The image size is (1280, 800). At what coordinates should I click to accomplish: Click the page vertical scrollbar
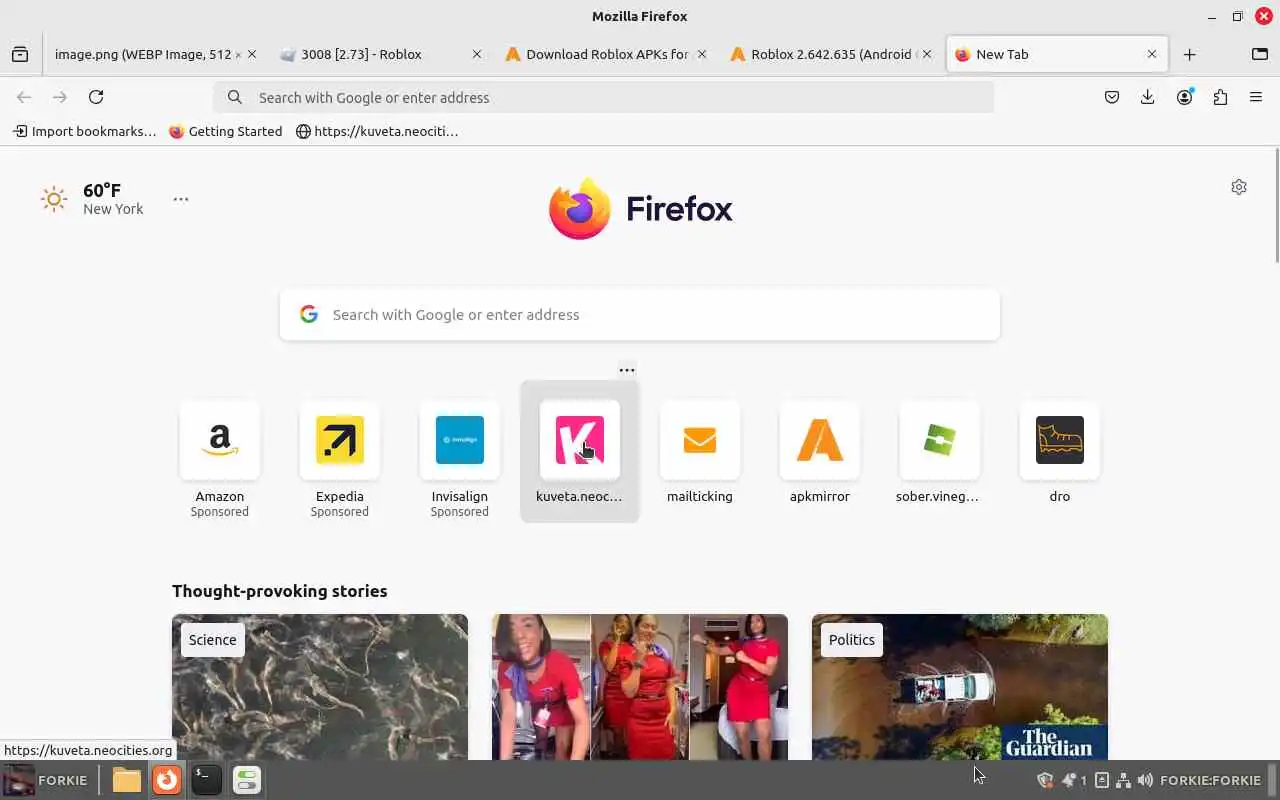pyautogui.click(x=1276, y=205)
